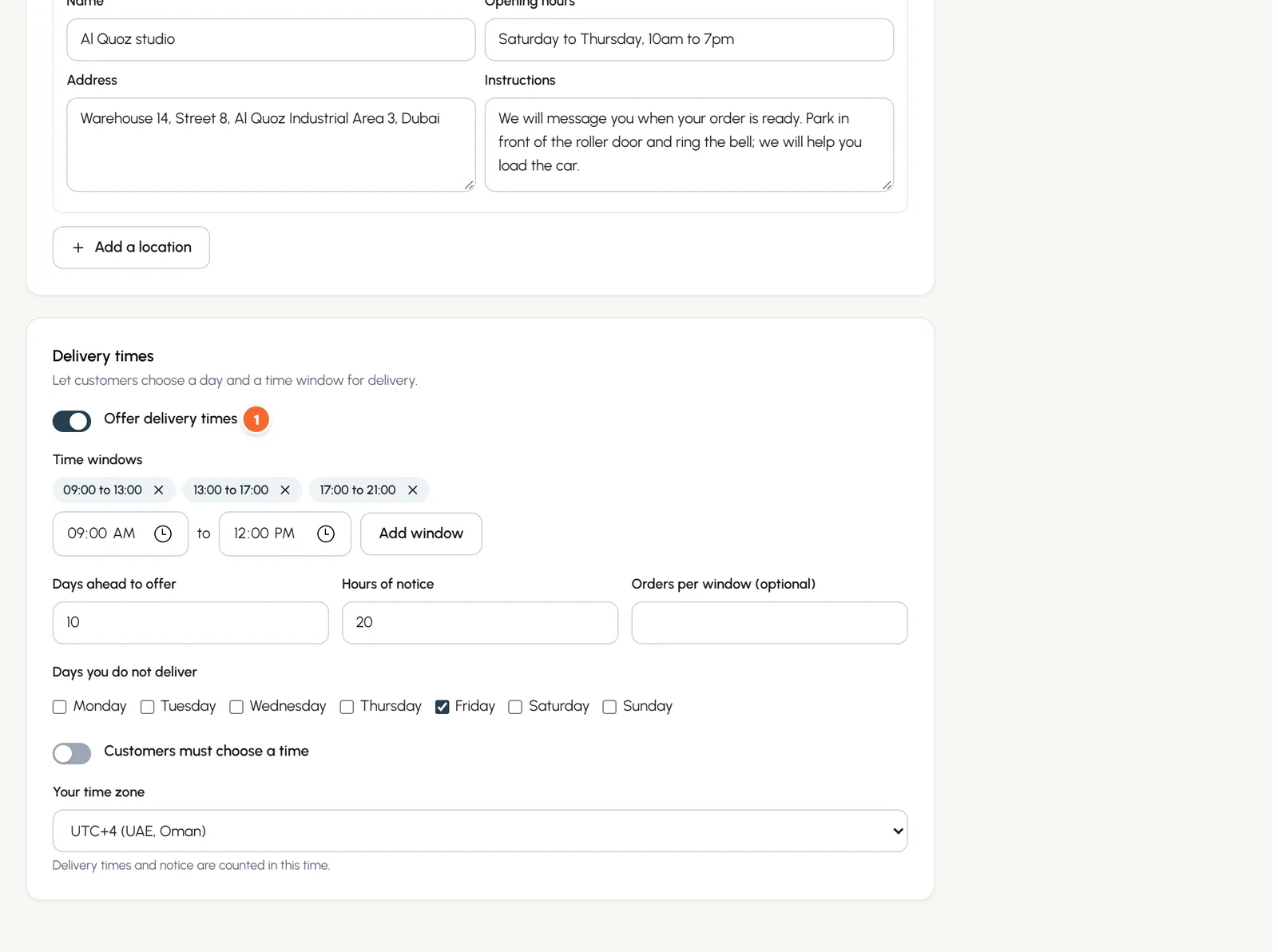Viewport: 1278px width, 952px height.
Task: Remove the 09:00 to 13:00 time window
Action: (x=158, y=490)
